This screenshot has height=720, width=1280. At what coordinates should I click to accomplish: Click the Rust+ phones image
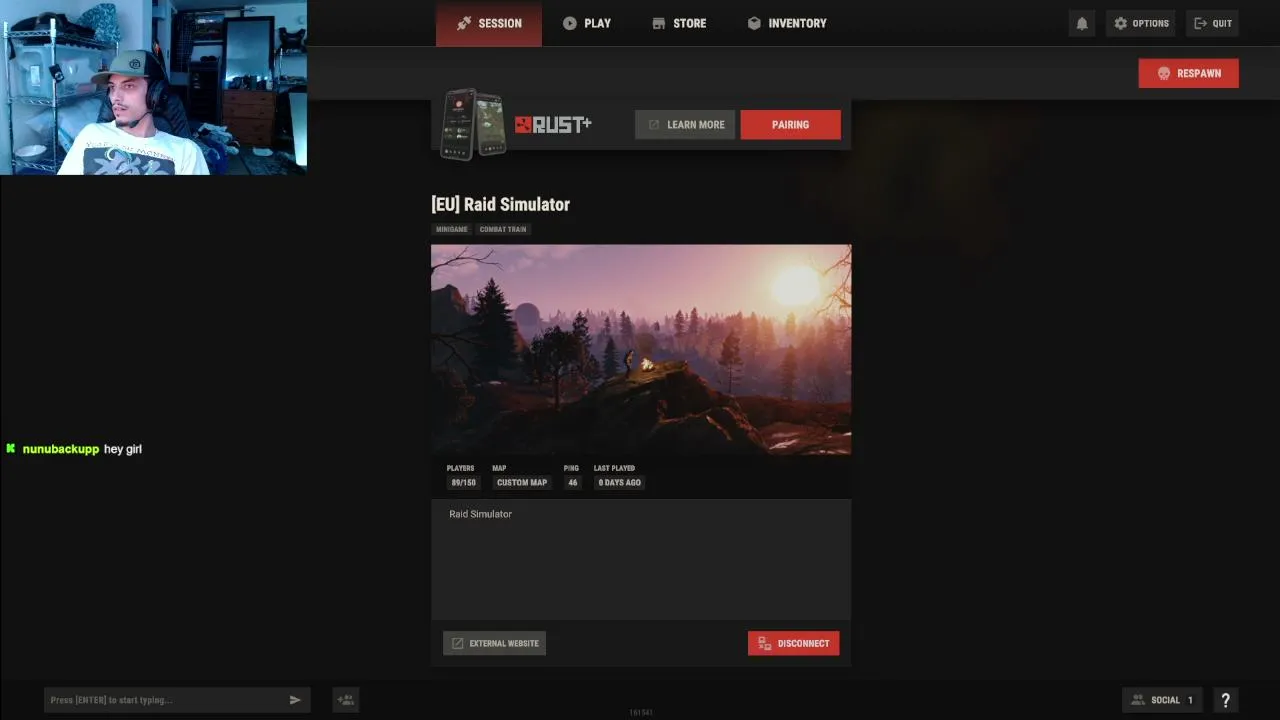[x=474, y=124]
